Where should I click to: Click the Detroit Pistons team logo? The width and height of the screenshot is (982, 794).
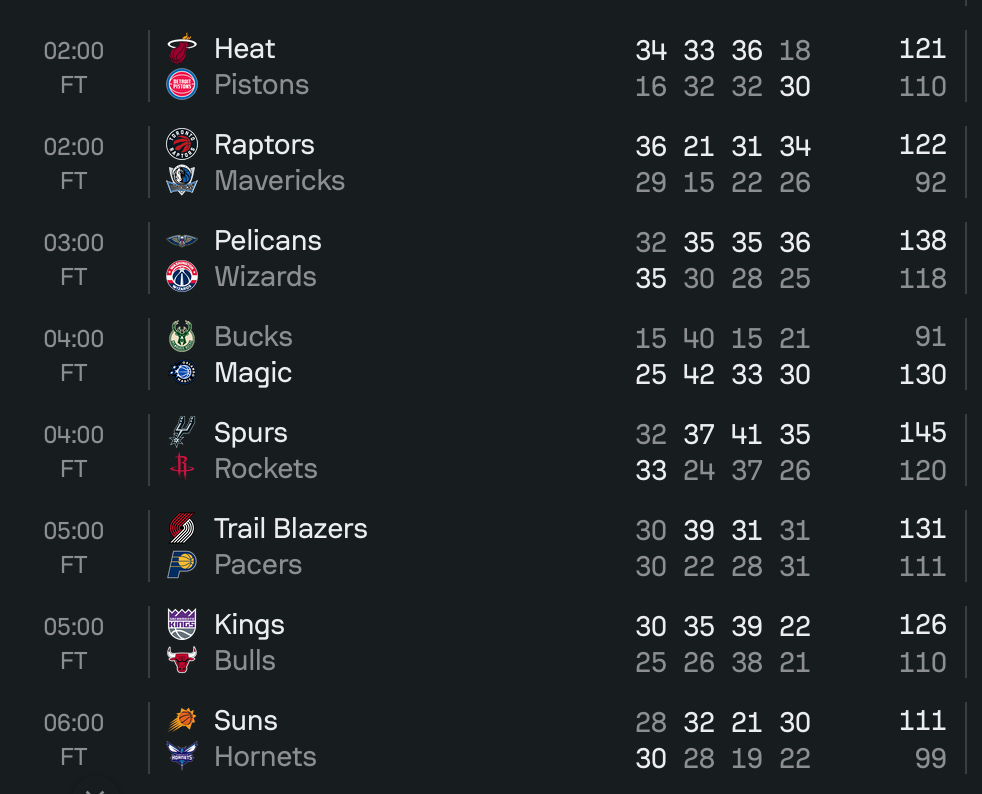pyautogui.click(x=182, y=85)
